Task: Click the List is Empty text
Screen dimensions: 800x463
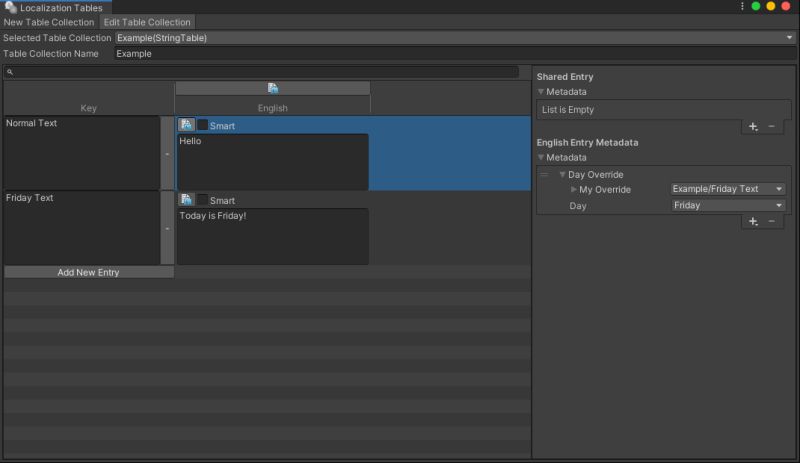Action: click(568, 110)
